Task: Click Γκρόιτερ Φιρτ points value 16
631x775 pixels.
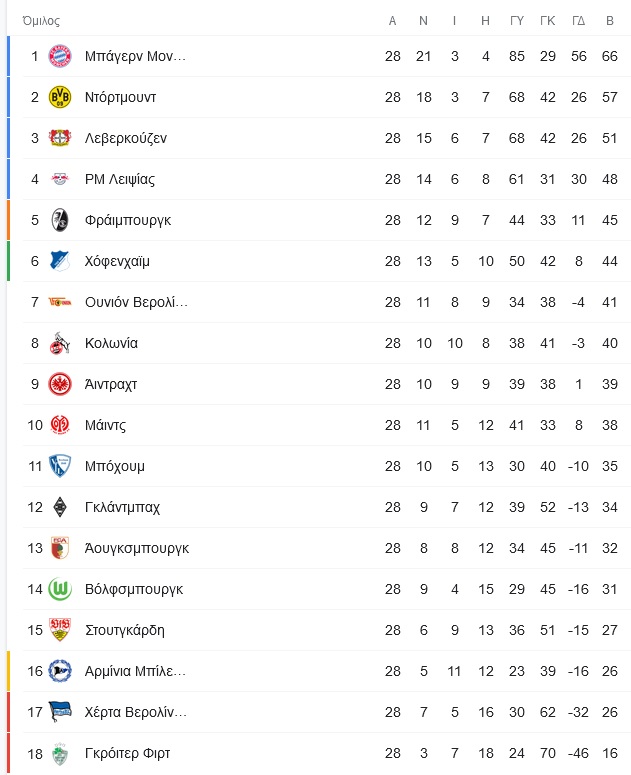Action: click(609, 753)
